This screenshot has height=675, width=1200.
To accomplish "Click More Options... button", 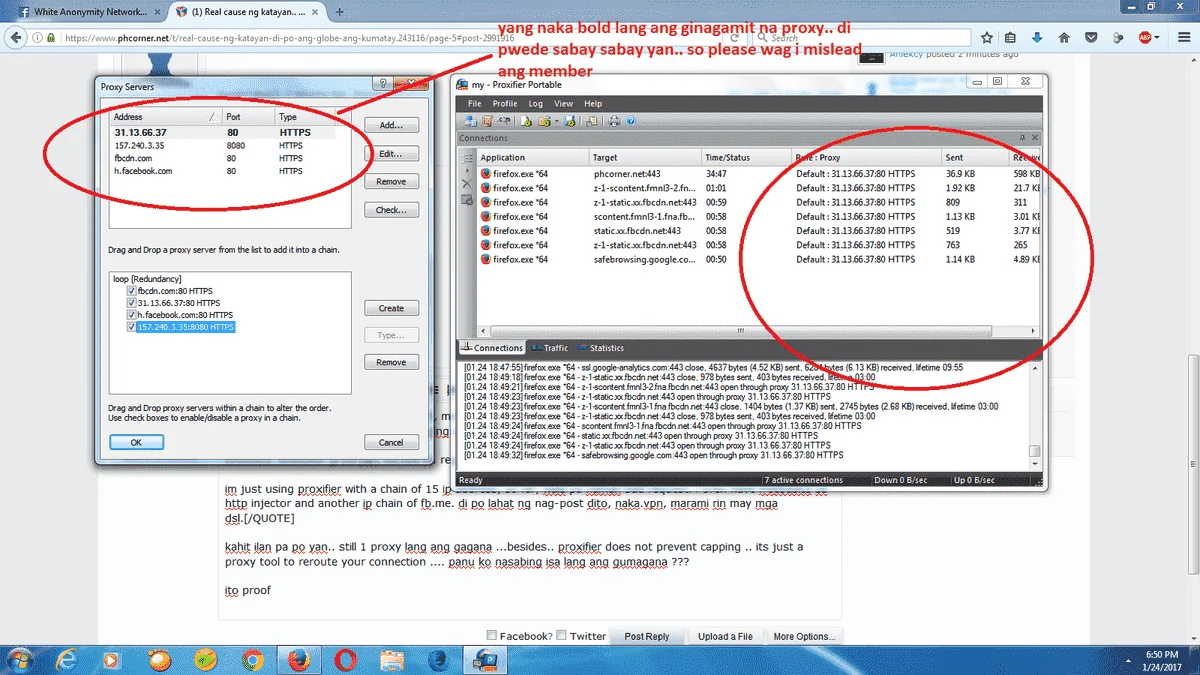I will pos(803,636).
